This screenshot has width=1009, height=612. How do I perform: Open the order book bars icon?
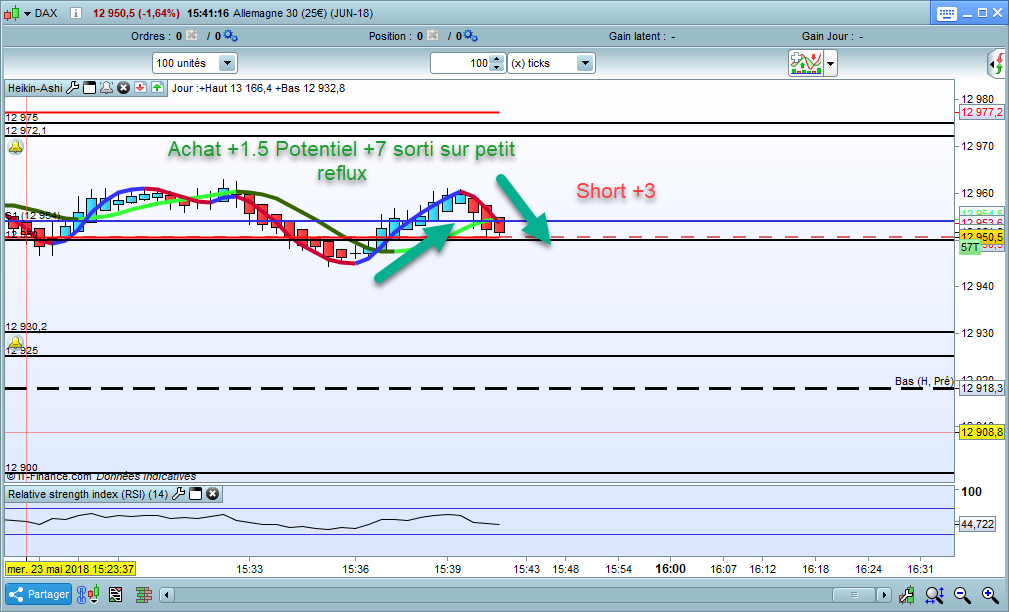(x=143, y=595)
